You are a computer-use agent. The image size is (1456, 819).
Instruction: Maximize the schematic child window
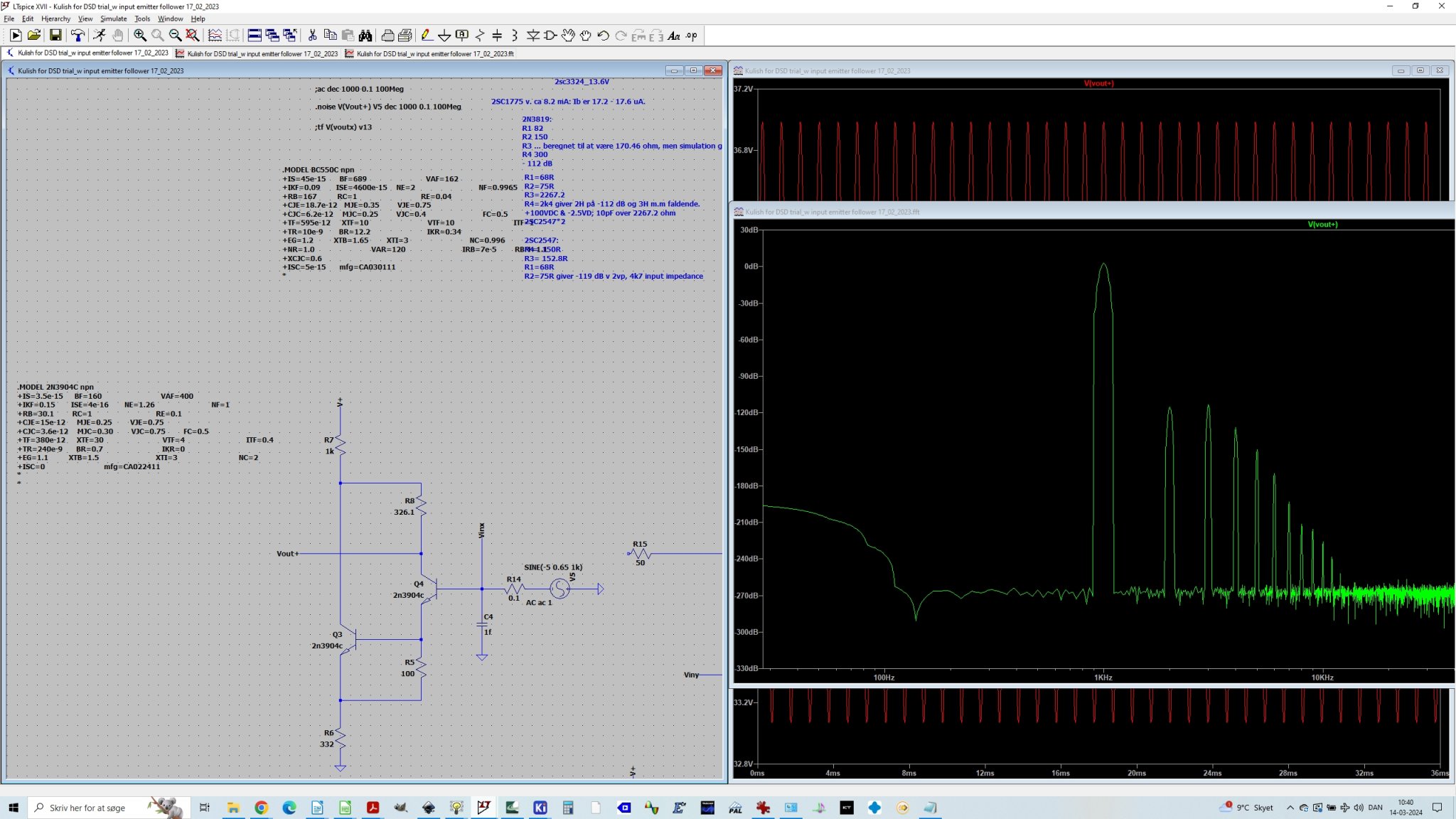(693, 70)
